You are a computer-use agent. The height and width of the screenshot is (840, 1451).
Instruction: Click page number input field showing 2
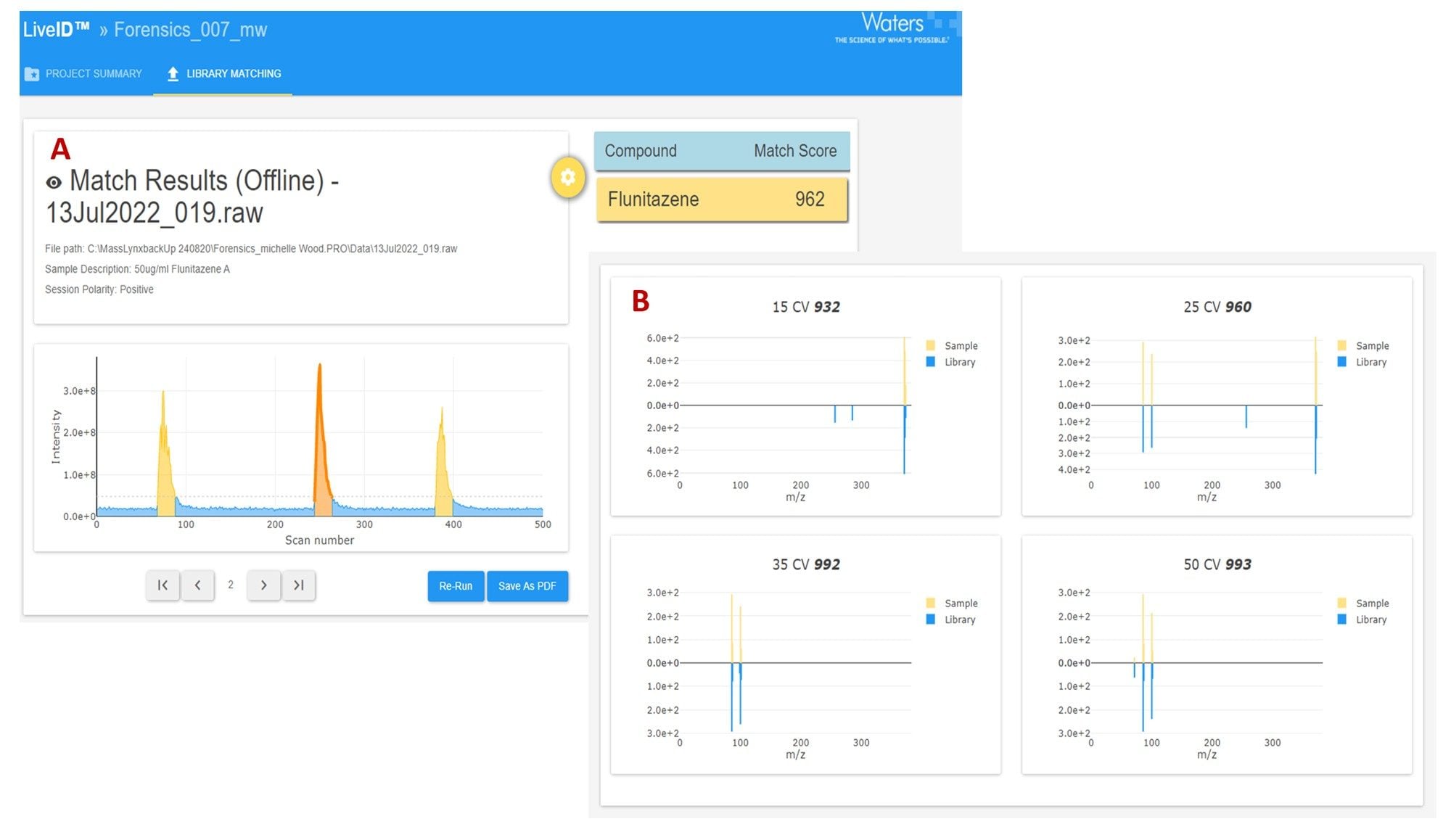(230, 584)
